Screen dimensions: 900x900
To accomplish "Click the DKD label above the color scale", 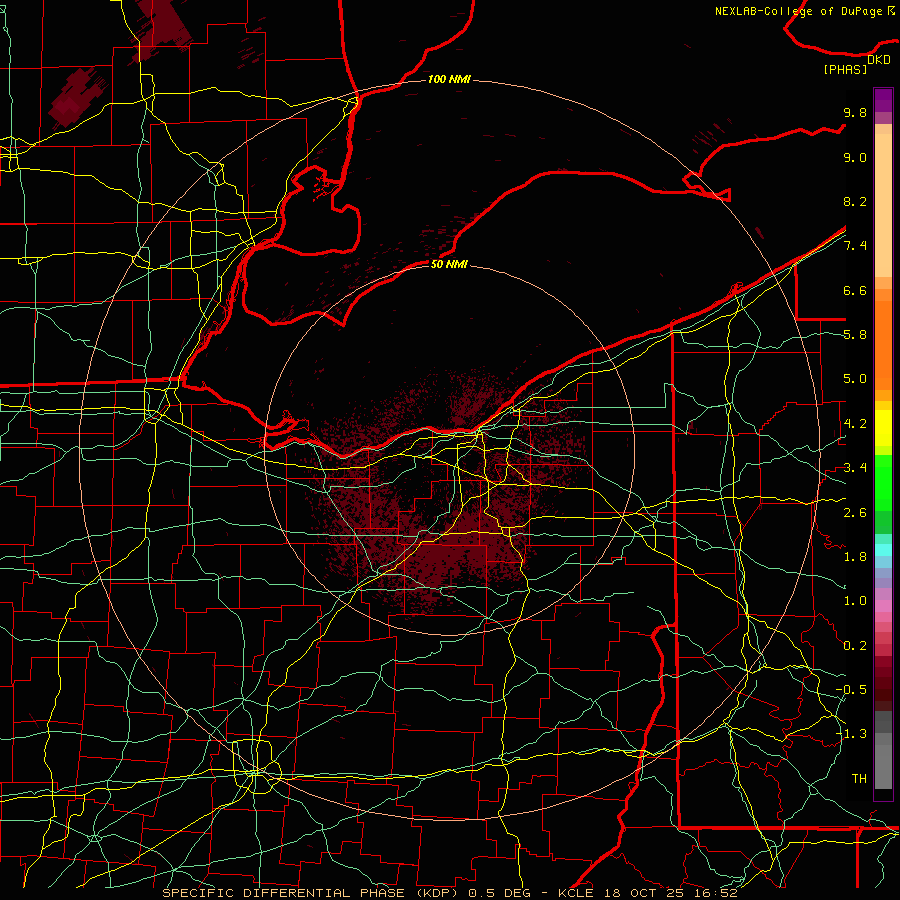I will [x=879, y=60].
